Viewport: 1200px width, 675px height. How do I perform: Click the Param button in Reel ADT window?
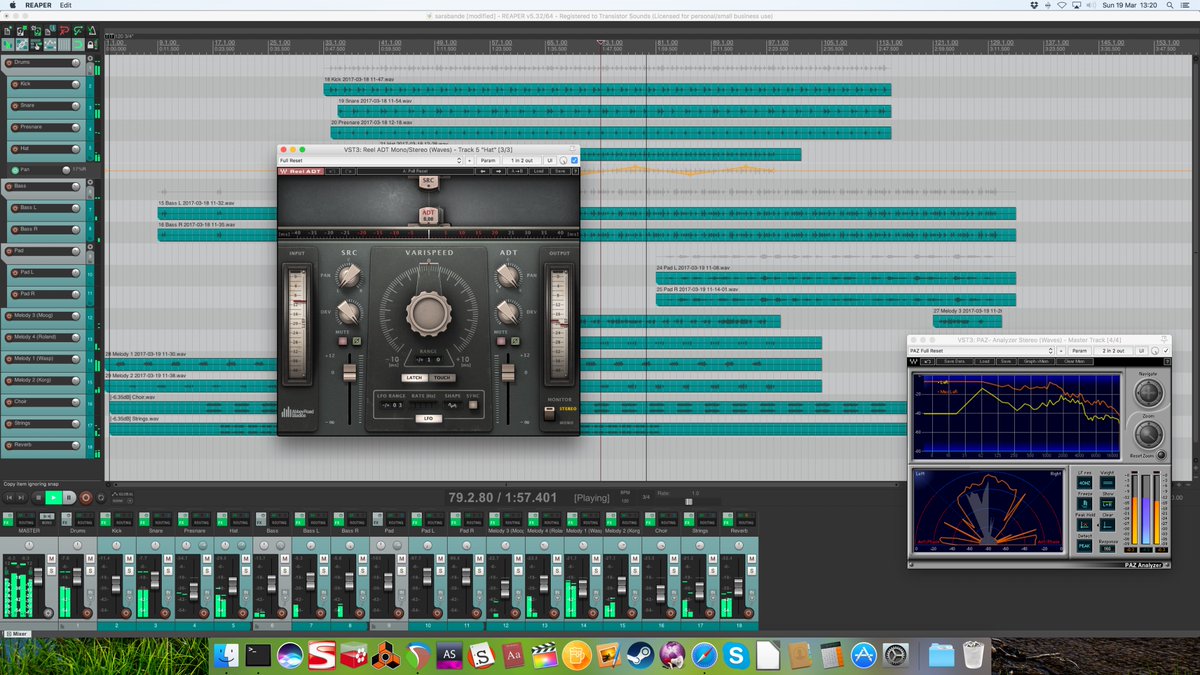pyautogui.click(x=488, y=160)
